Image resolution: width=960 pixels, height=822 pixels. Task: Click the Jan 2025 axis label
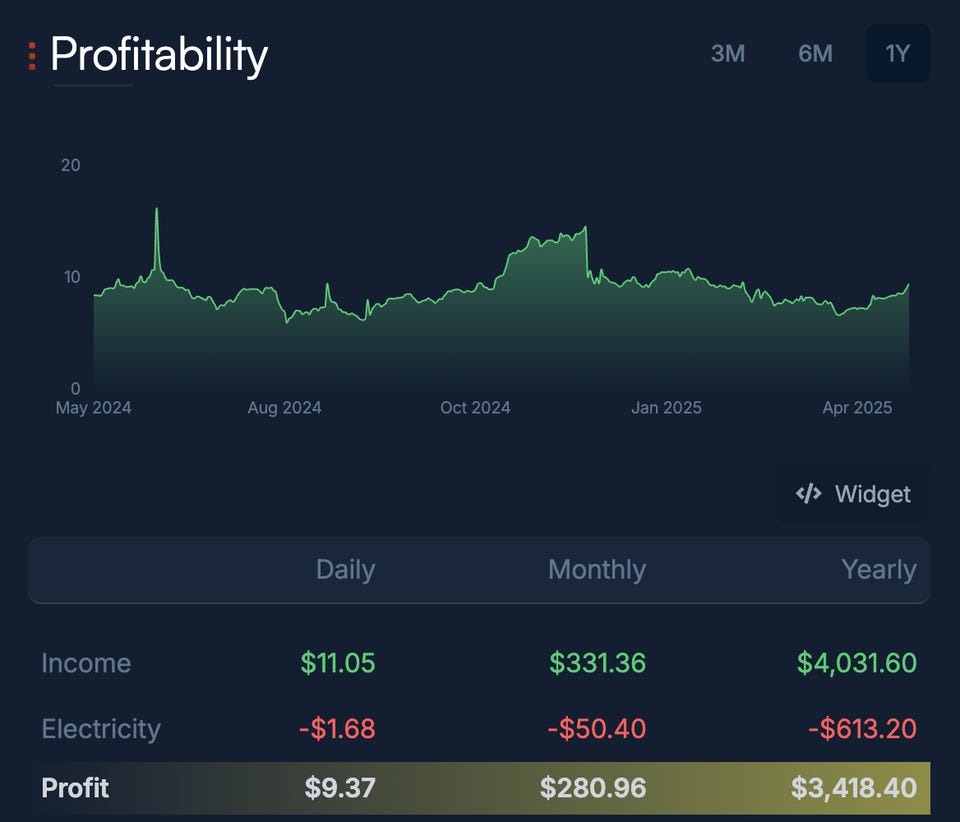[x=666, y=408]
